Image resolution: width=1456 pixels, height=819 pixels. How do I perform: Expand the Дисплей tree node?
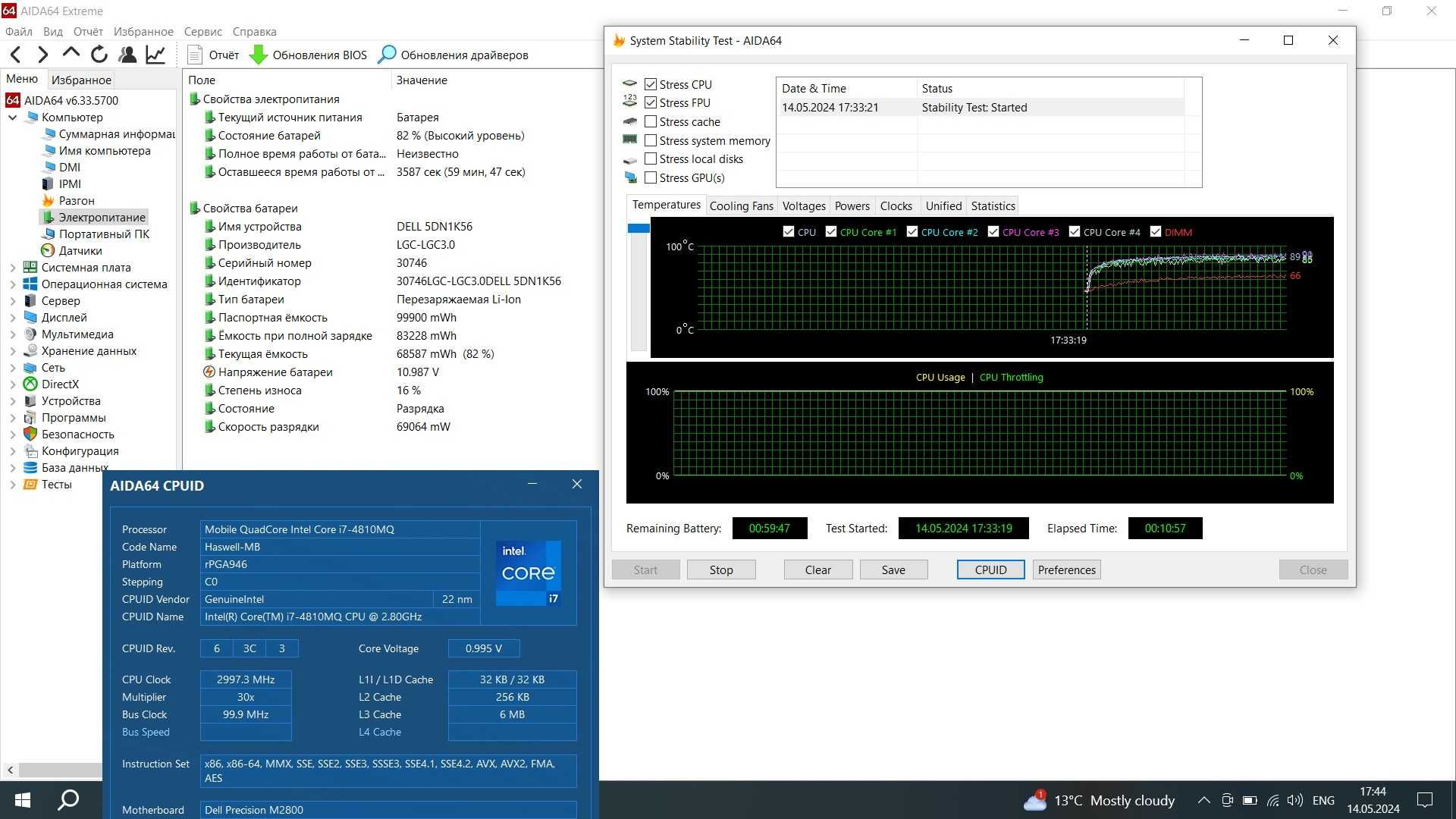pyautogui.click(x=13, y=317)
